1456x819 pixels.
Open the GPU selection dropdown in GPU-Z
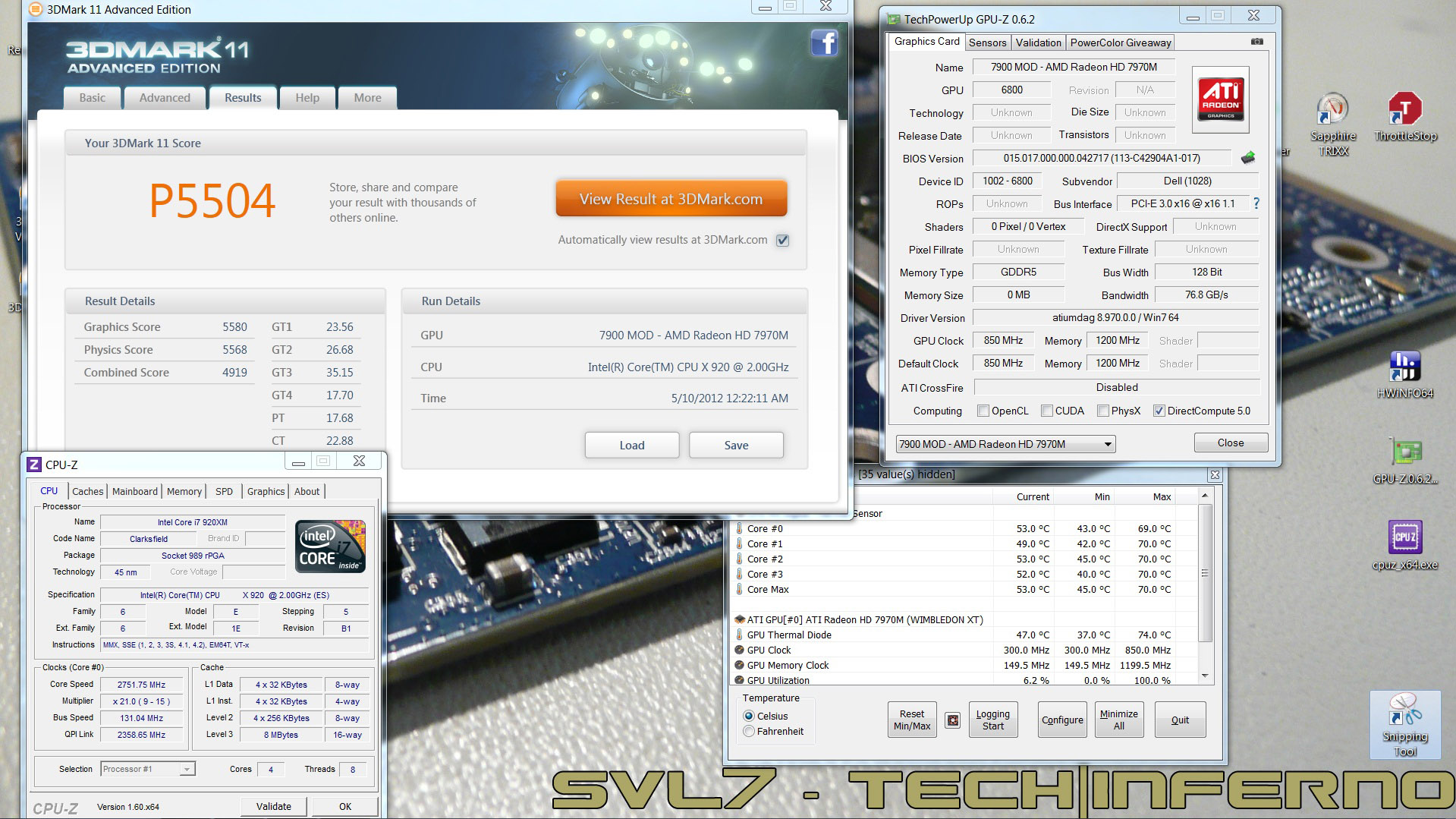[1005, 444]
